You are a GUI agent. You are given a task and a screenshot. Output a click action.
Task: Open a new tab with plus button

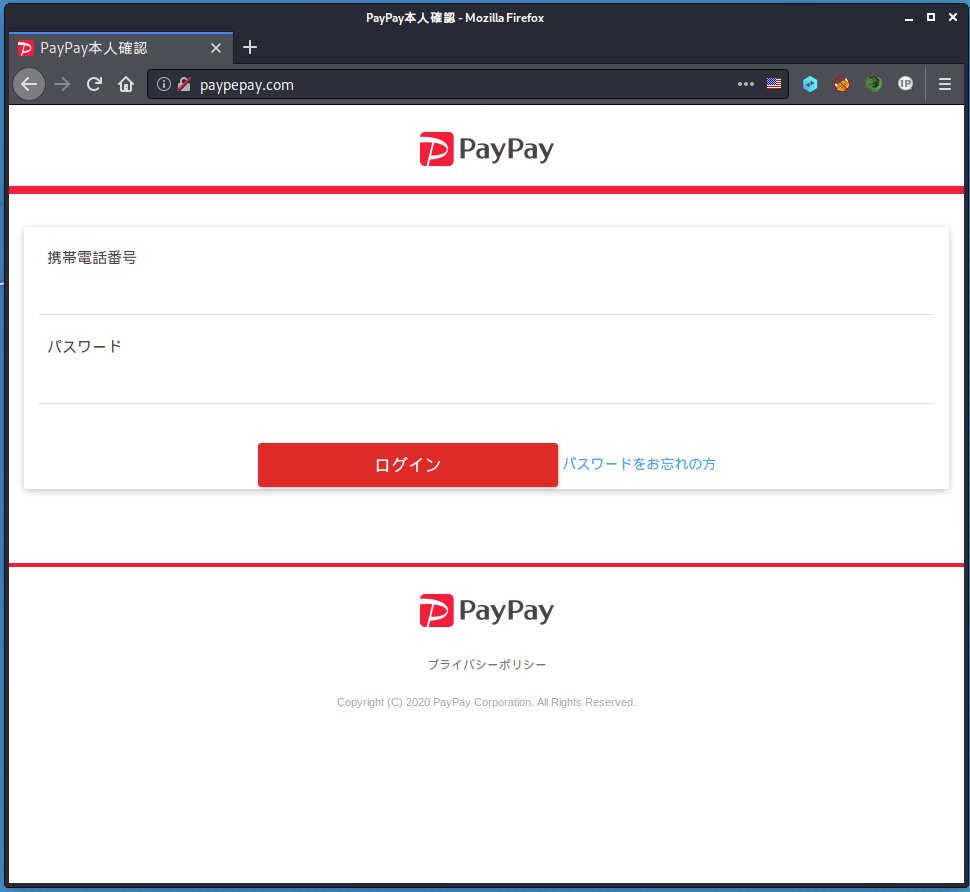(250, 48)
